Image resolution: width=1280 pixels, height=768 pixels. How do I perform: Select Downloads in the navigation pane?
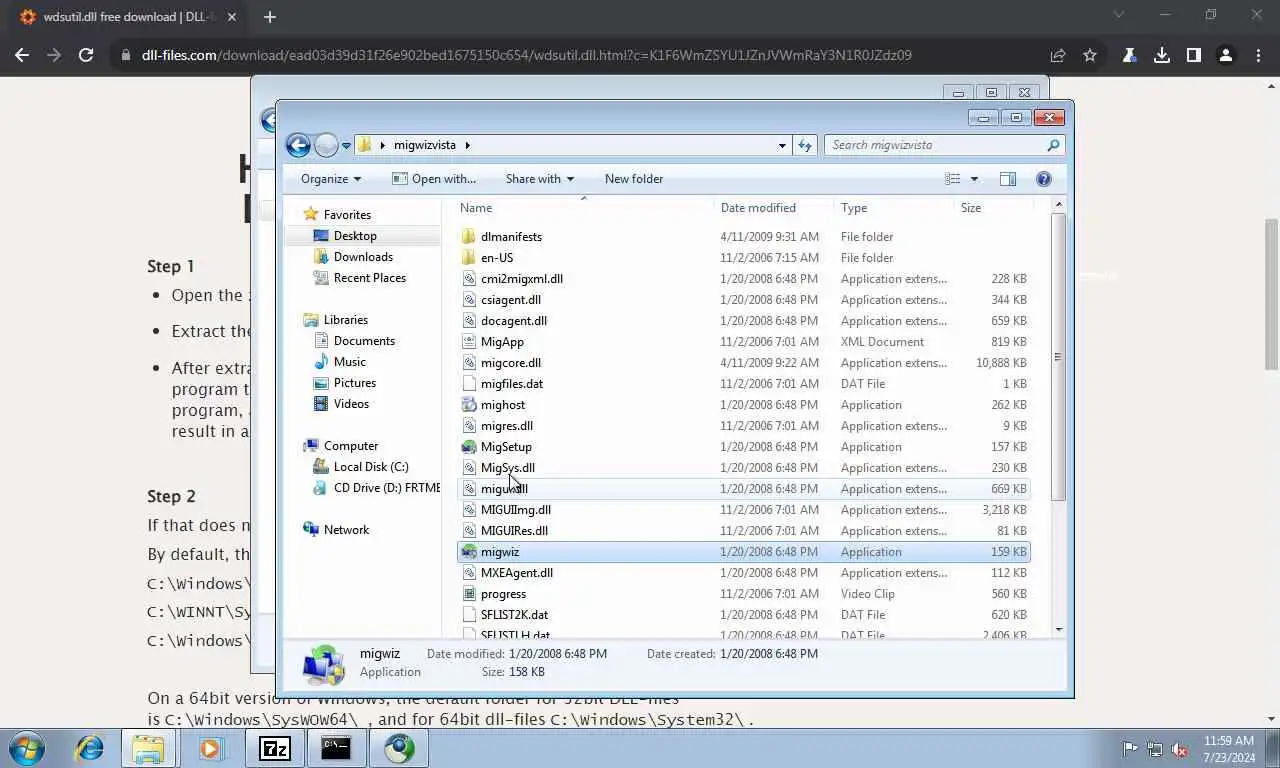353,257
